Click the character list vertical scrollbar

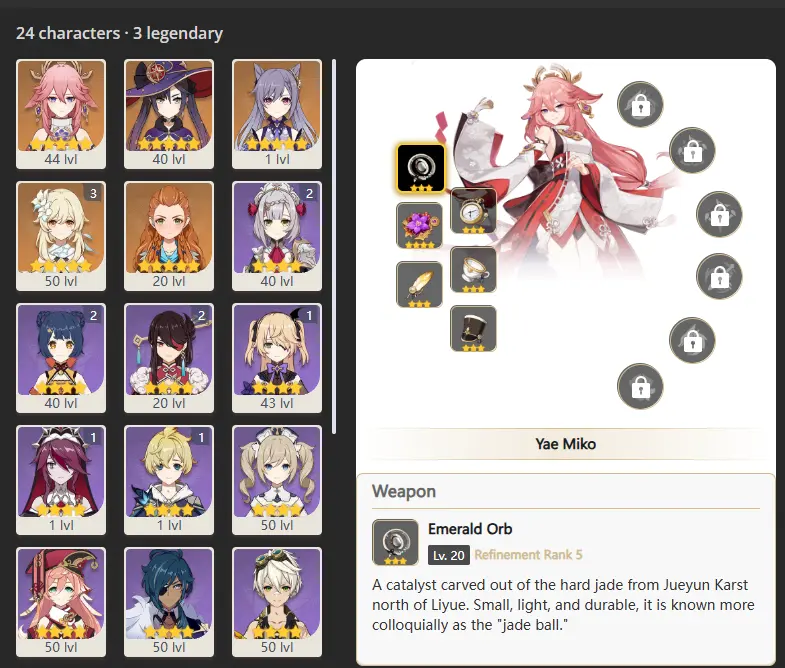tap(334, 247)
